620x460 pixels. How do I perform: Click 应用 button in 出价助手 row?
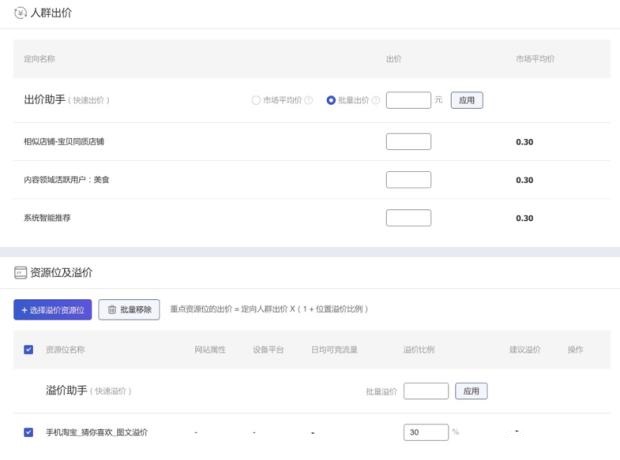(x=467, y=100)
